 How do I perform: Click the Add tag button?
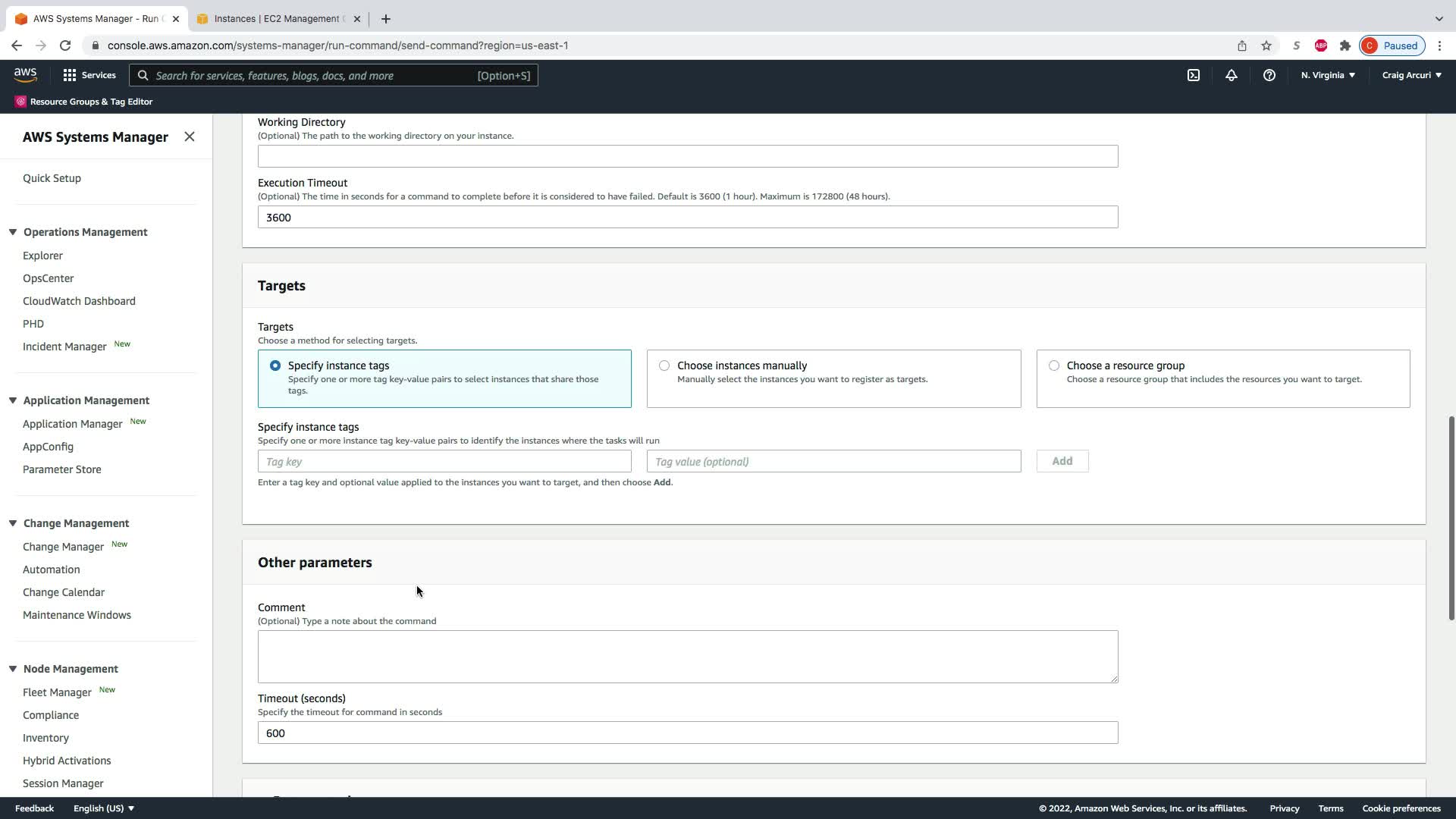coord(1062,461)
